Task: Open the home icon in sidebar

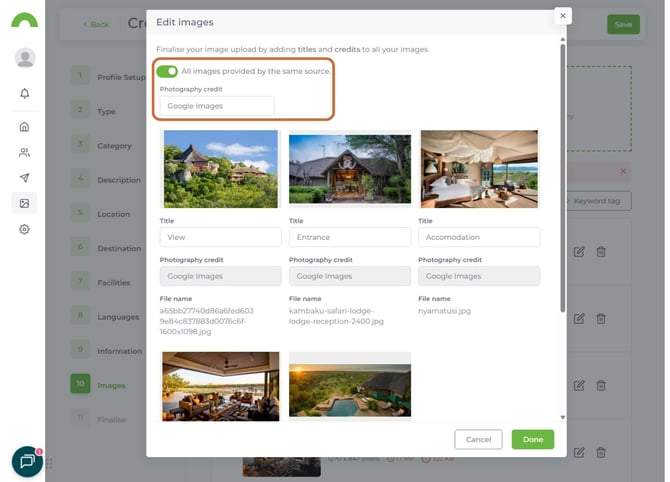Action: [24, 127]
